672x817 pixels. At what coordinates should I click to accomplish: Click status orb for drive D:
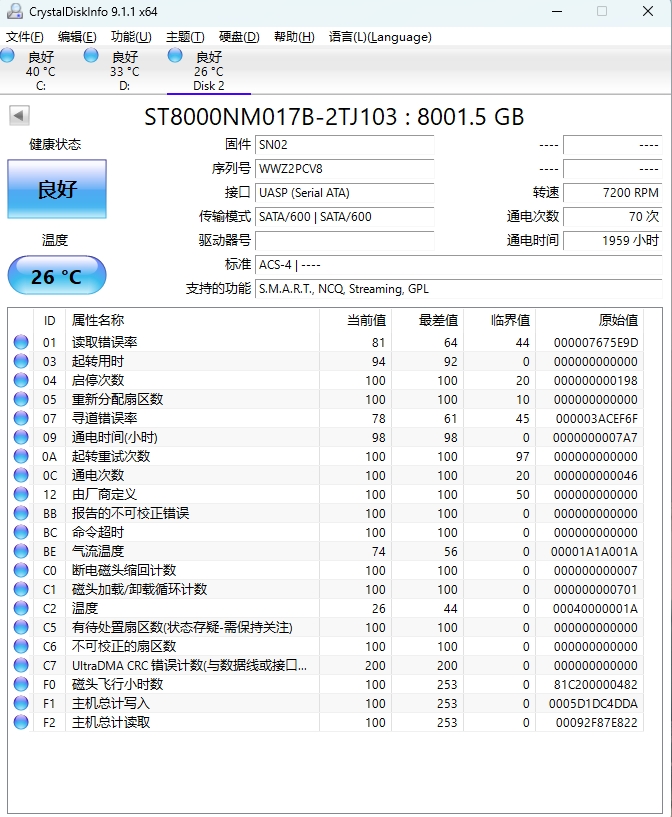91,56
